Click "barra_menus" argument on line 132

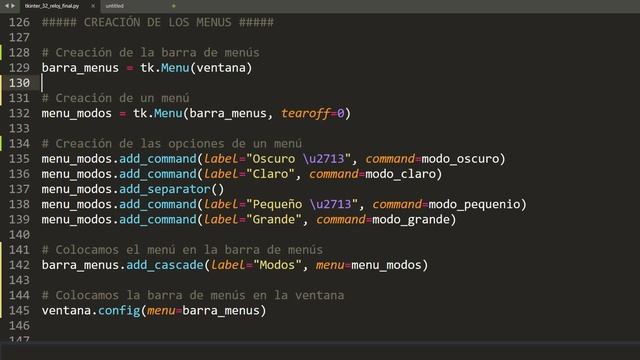point(228,113)
